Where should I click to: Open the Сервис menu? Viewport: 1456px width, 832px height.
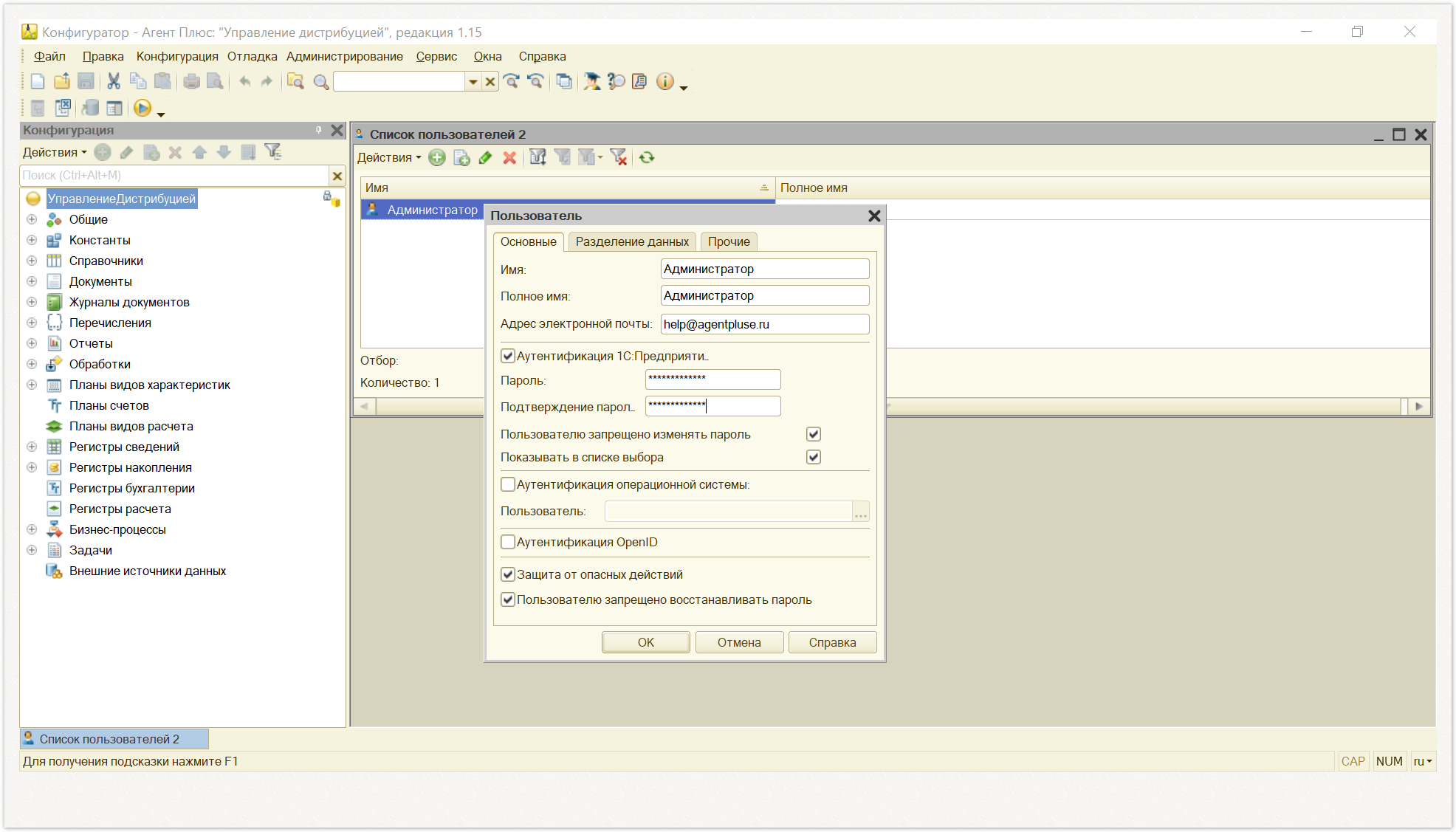click(x=436, y=56)
